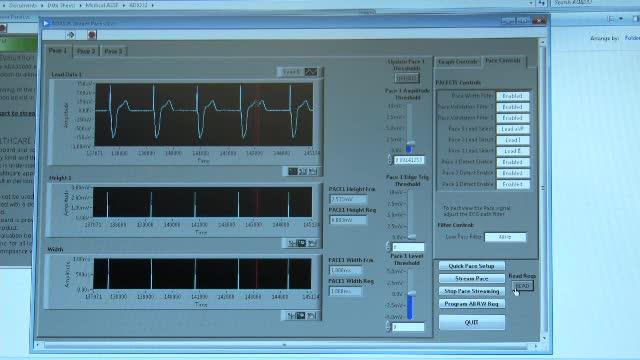This screenshot has width=640, height=360.
Task: Select zoom tool in Height graph palette
Action: point(302,243)
